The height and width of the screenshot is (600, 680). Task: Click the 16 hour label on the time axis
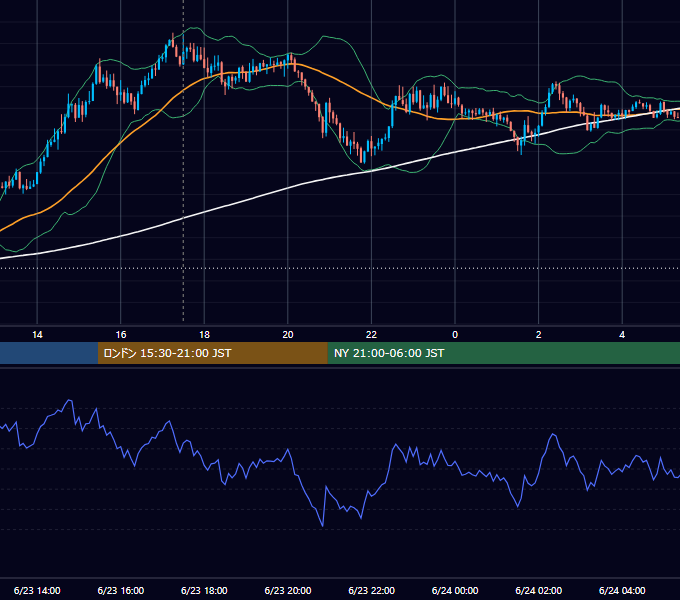coord(121,335)
